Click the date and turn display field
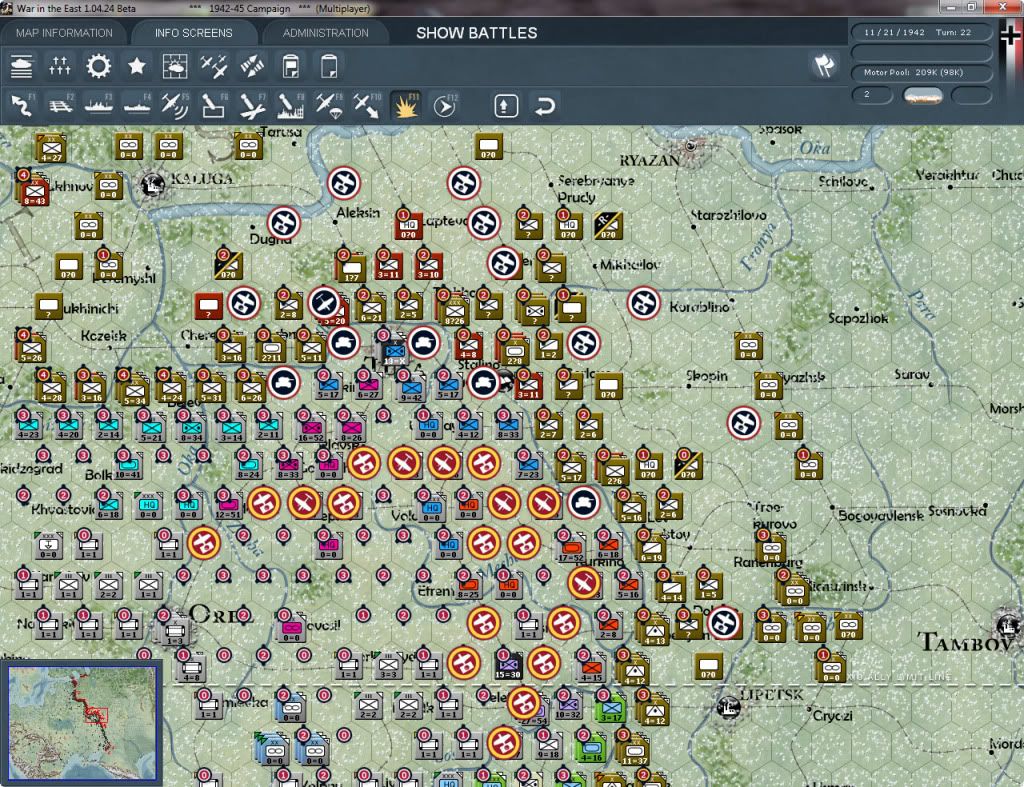 click(x=921, y=32)
